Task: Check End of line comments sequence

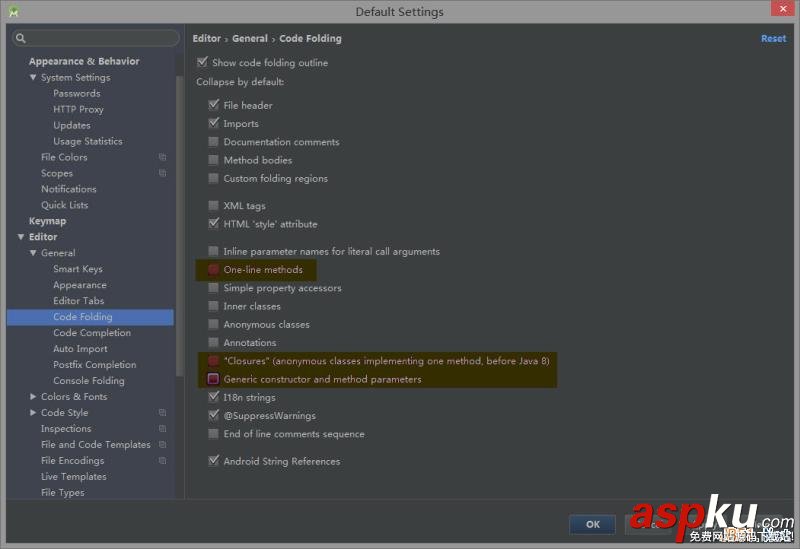Action: [x=213, y=434]
